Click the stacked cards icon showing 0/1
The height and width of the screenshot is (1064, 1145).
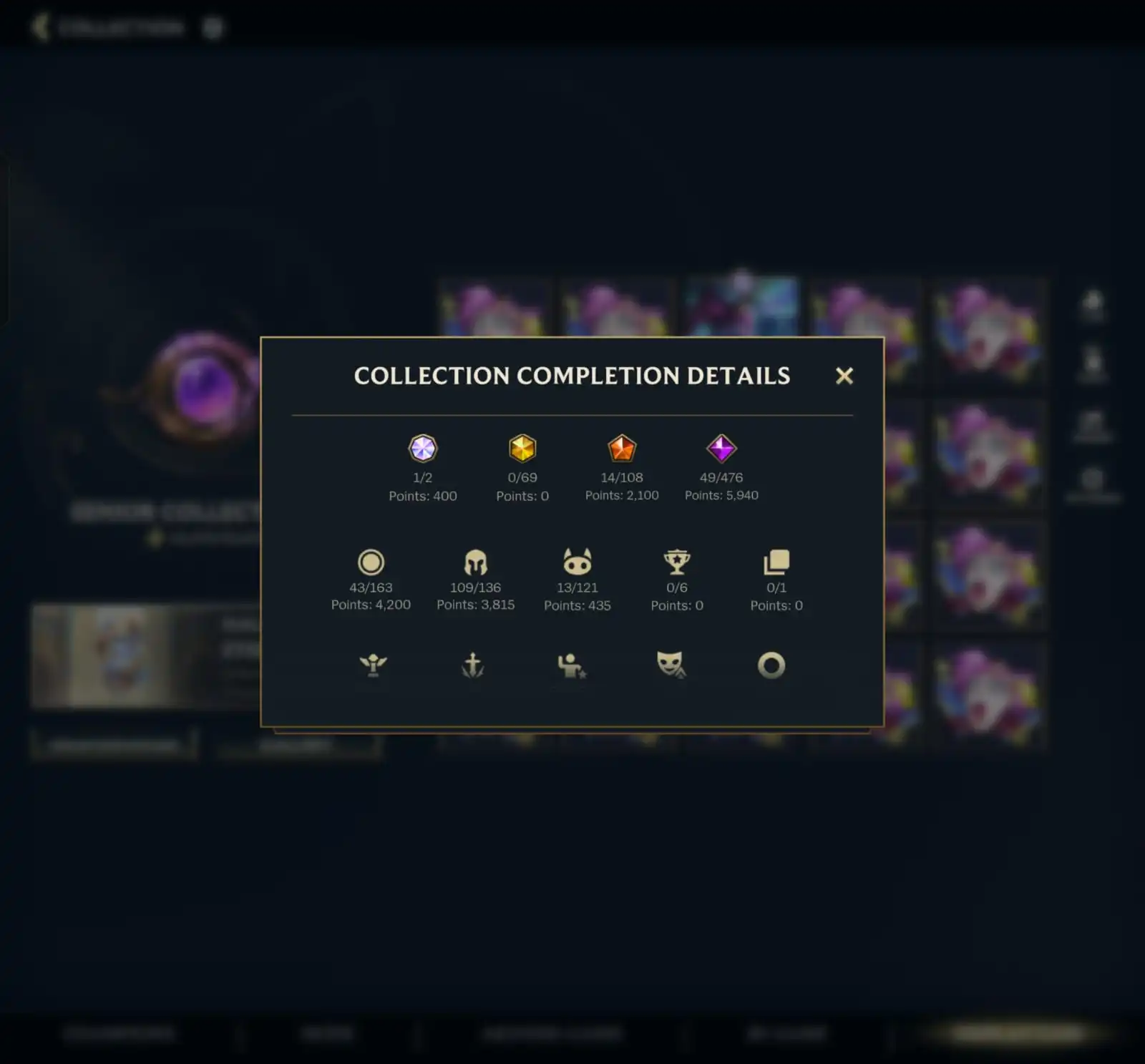[776, 562]
